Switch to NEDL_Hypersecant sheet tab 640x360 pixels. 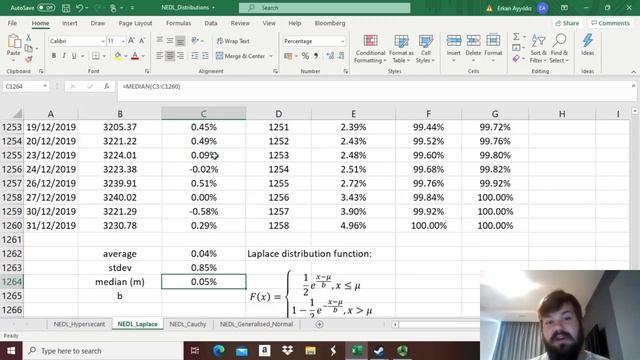click(x=79, y=324)
